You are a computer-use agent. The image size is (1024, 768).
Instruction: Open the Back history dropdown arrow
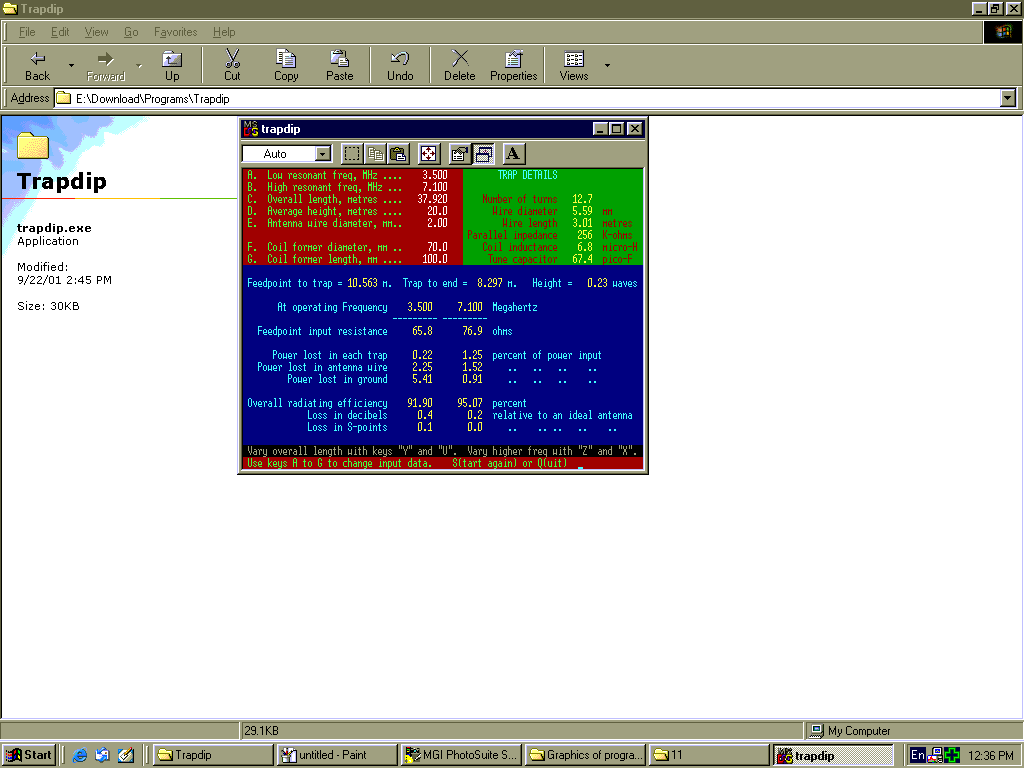71,66
